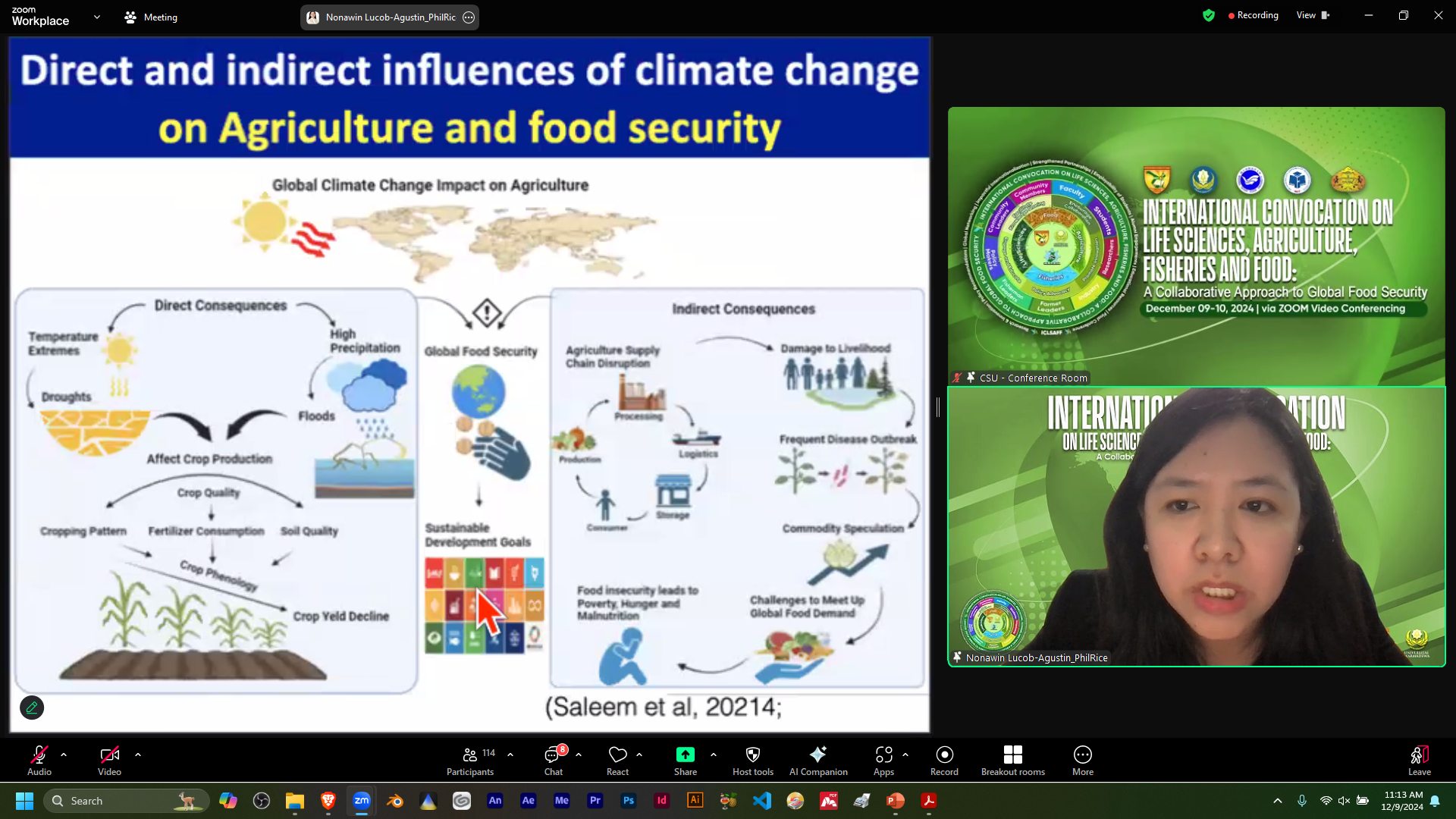Open the AI Companion panel
The width and height of the screenshot is (1456, 819).
point(817,760)
